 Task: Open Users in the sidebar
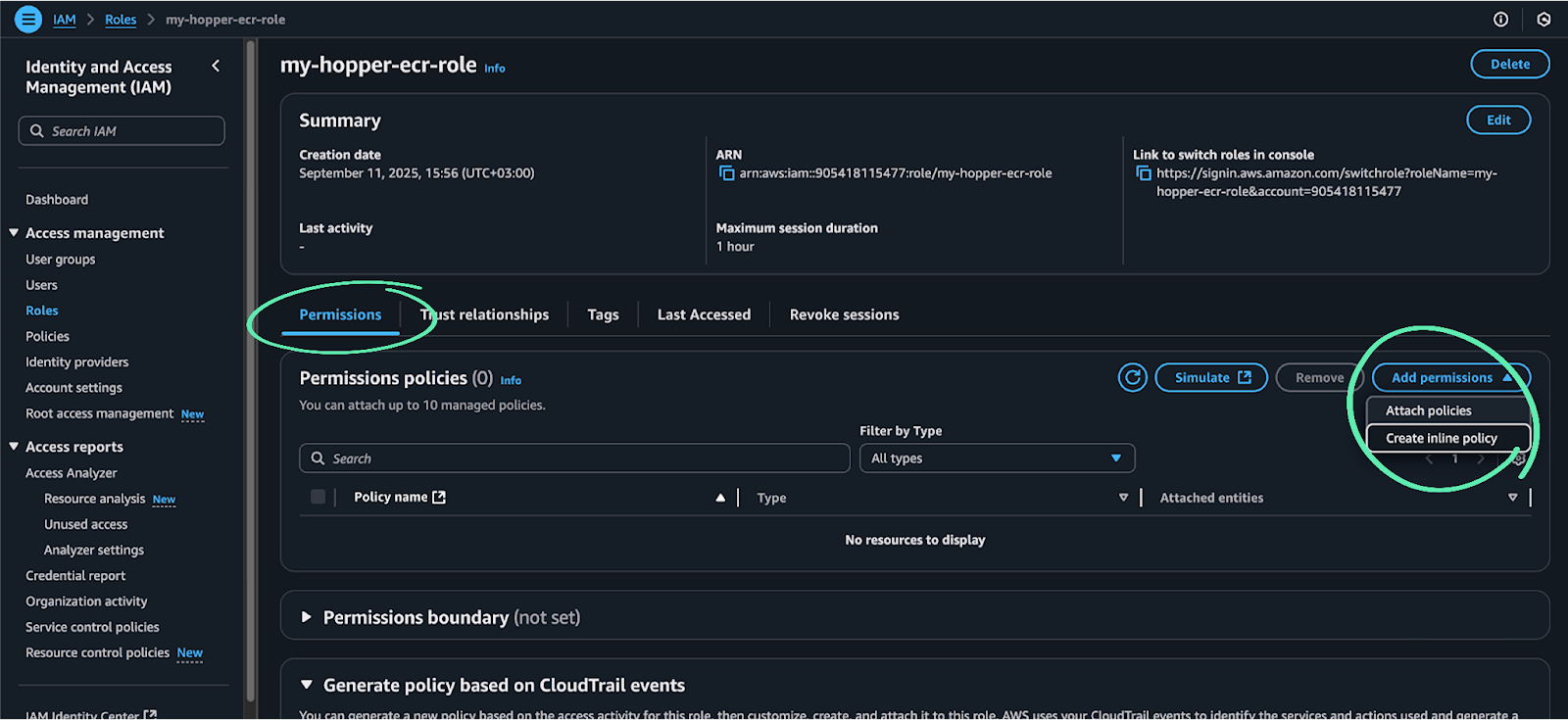41,285
